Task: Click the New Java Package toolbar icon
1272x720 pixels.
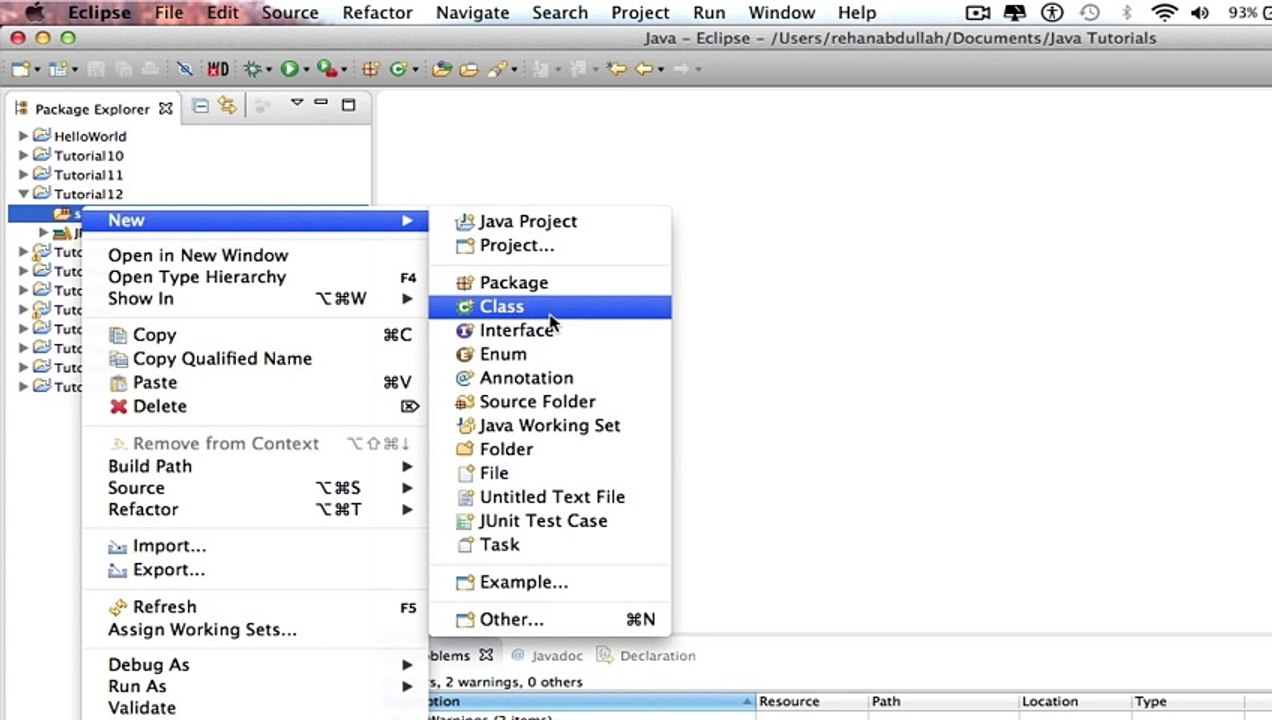Action: coord(371,69)
